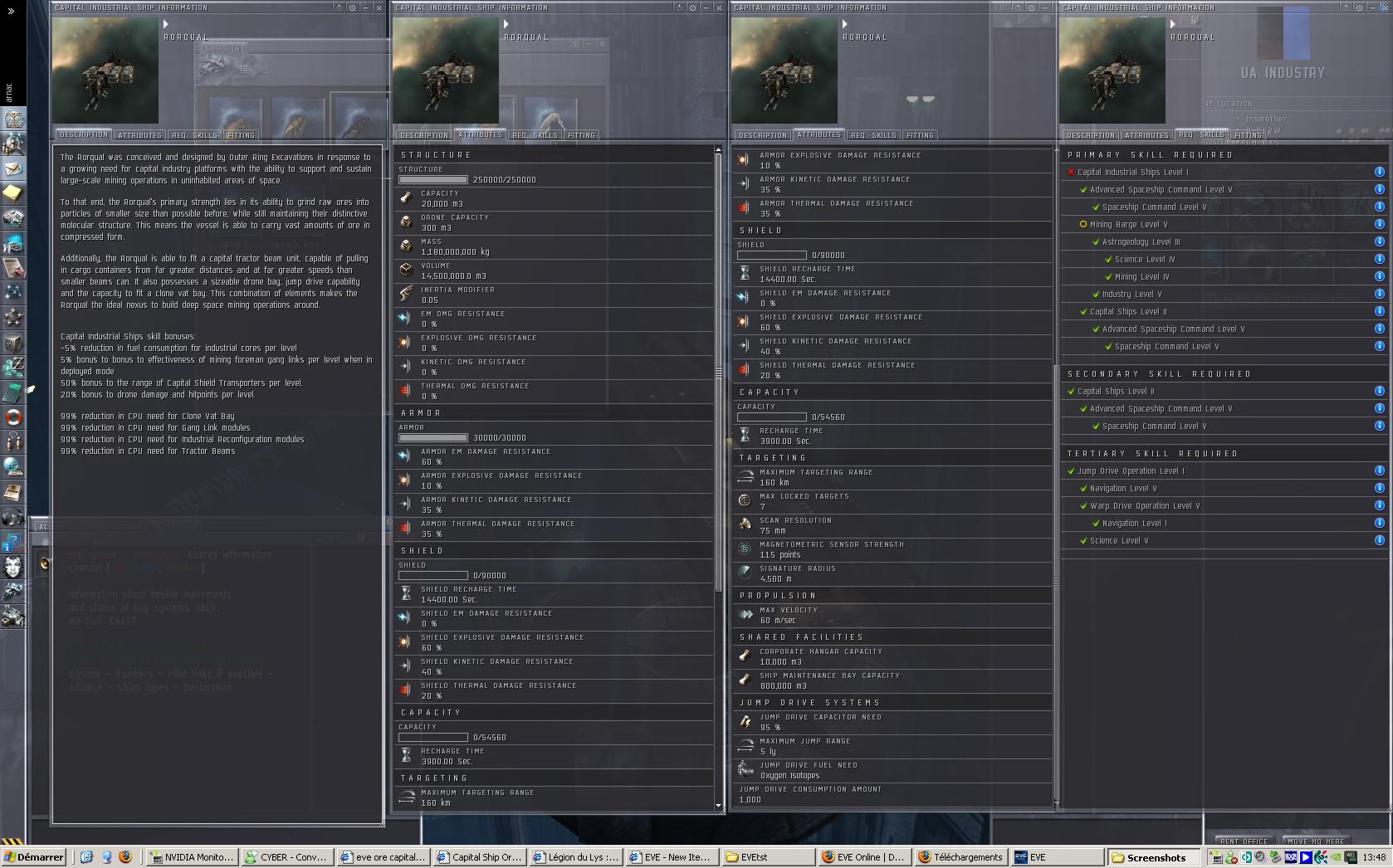Viewport: 1393px width, 868px height.
Task: Click scroll-up arrow in Structure attributes window
Action: coord(718,151)
